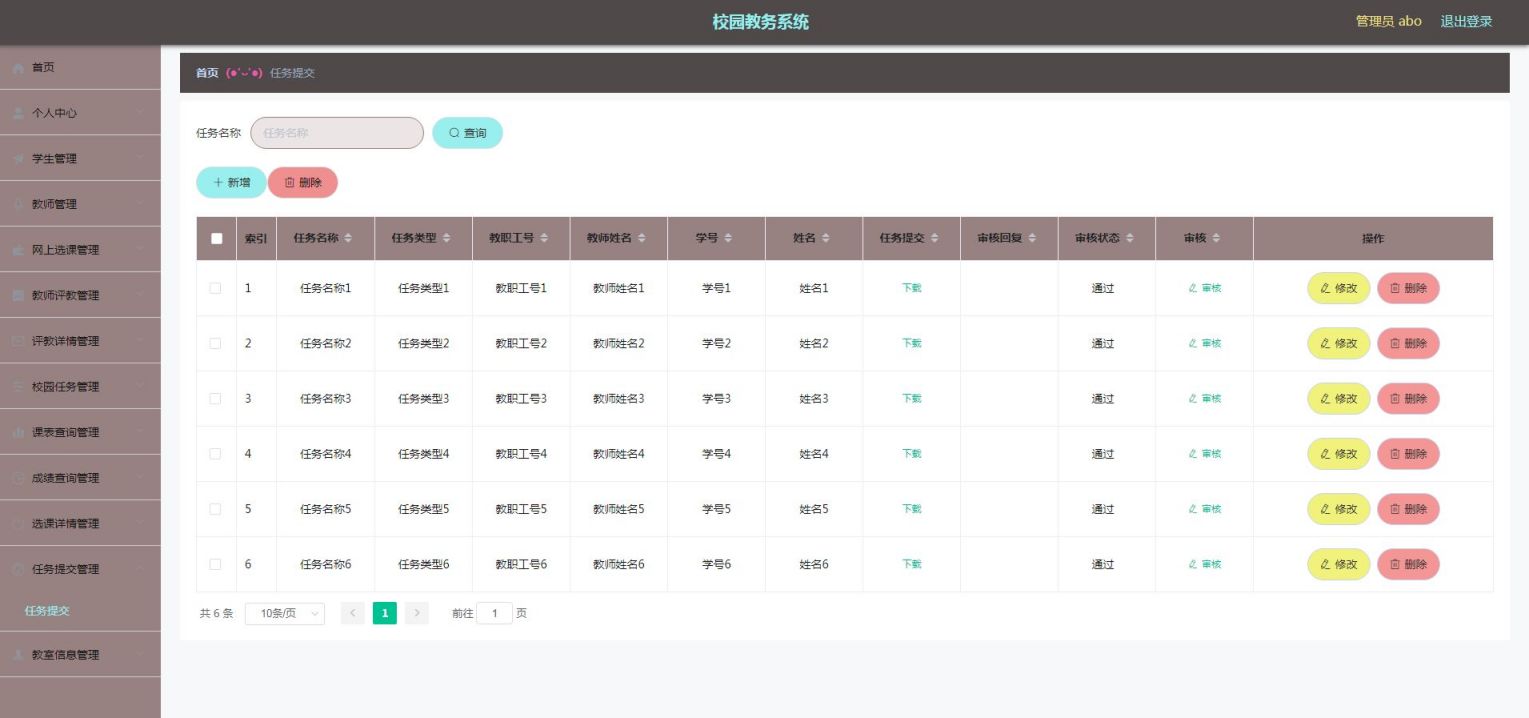The image size is (1529, 718).
Task: Expand the 网上选课管理 sidebar menu
Action: pyautogui.click(x=80, y=250)
